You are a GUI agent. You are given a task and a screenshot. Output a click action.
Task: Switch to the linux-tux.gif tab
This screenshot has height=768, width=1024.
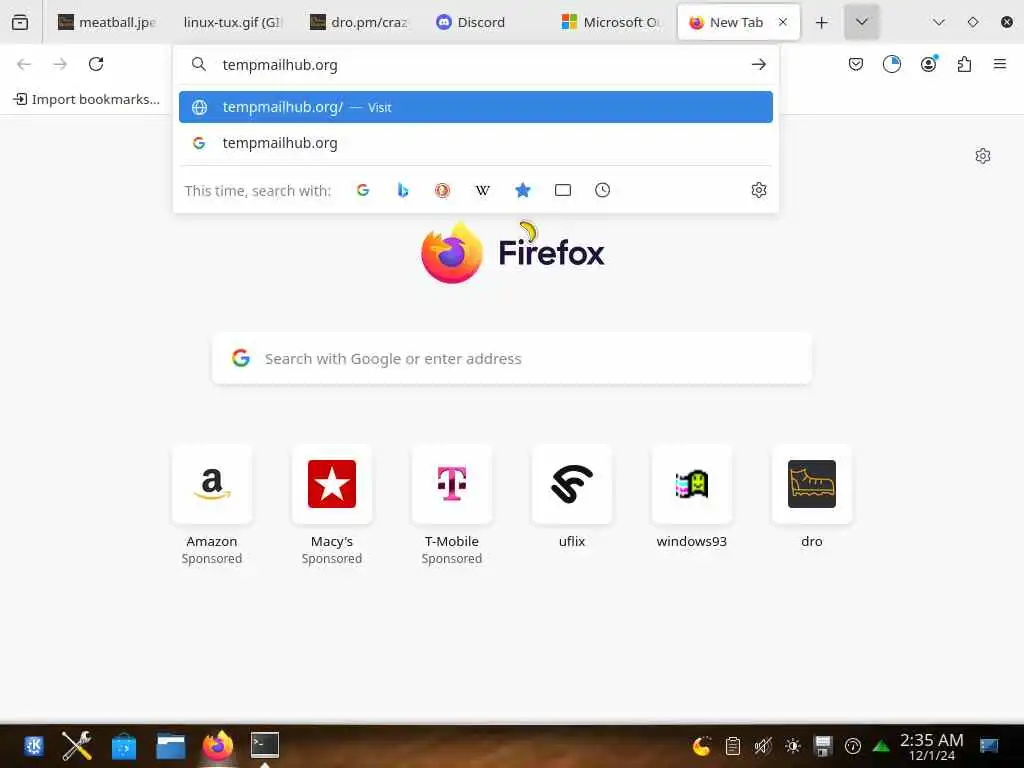(232, 22)
